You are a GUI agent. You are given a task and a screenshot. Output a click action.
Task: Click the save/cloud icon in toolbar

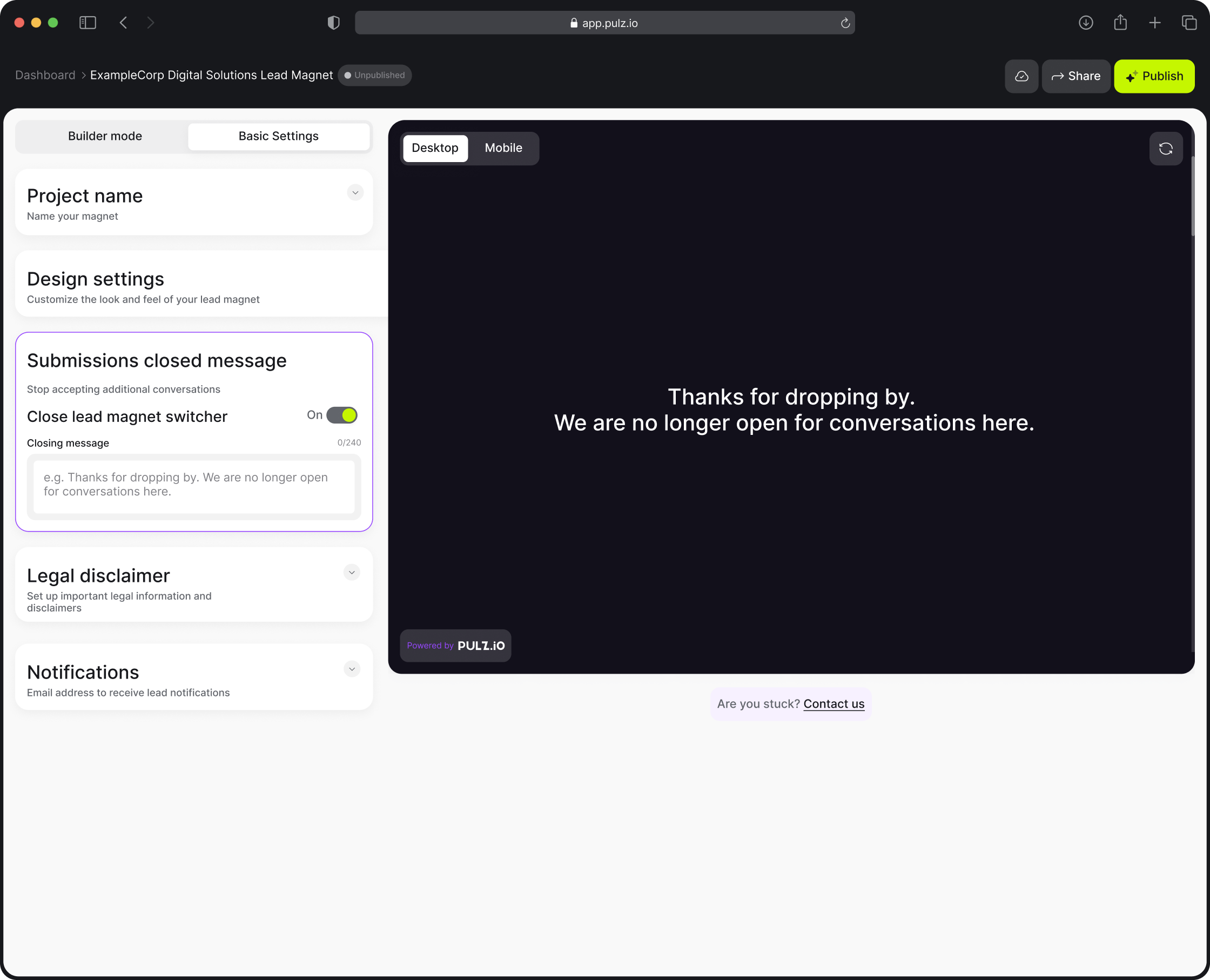pos(1022,76)
